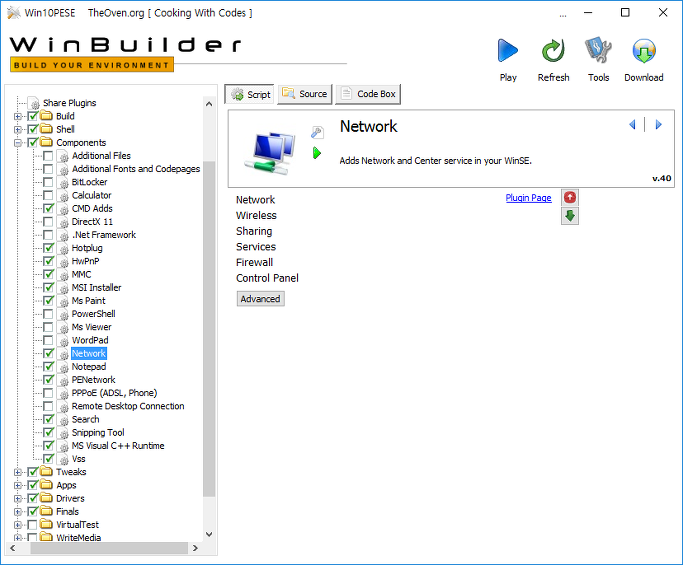Click the key edit icon beside Network logo
Image resolution: width=683 pixels, height=565 pixels.
[x=317, y=132]
